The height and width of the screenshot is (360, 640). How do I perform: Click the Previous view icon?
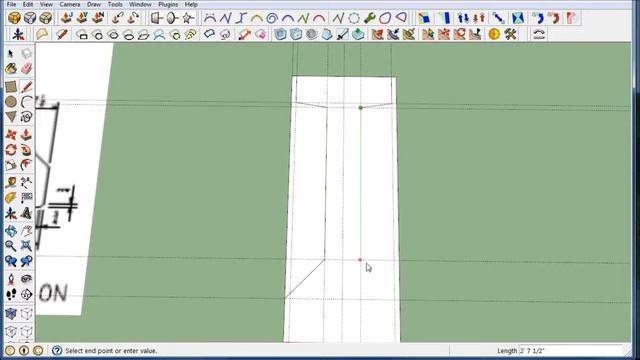pyautogui.click(x=11, y=261)
